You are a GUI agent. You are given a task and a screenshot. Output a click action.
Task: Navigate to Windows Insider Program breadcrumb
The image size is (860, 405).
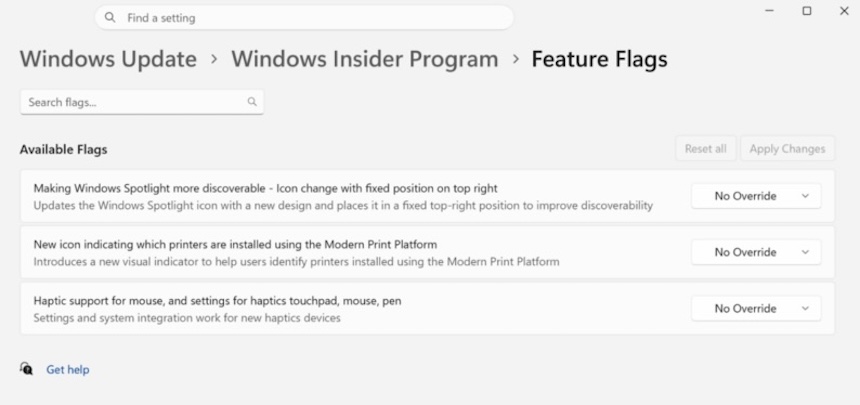[x=364, y=59]
